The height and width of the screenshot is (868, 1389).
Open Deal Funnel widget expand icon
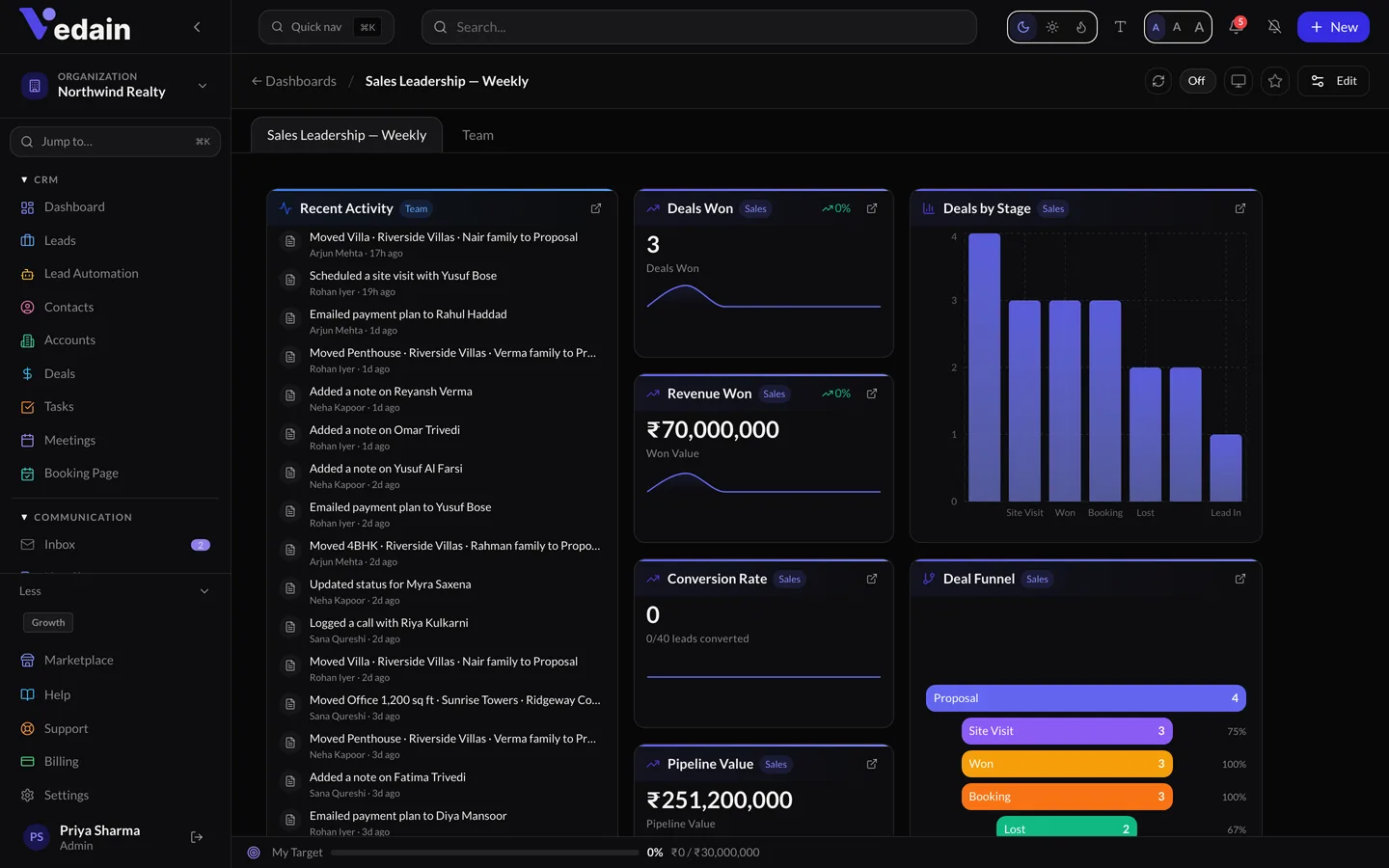1240,579
